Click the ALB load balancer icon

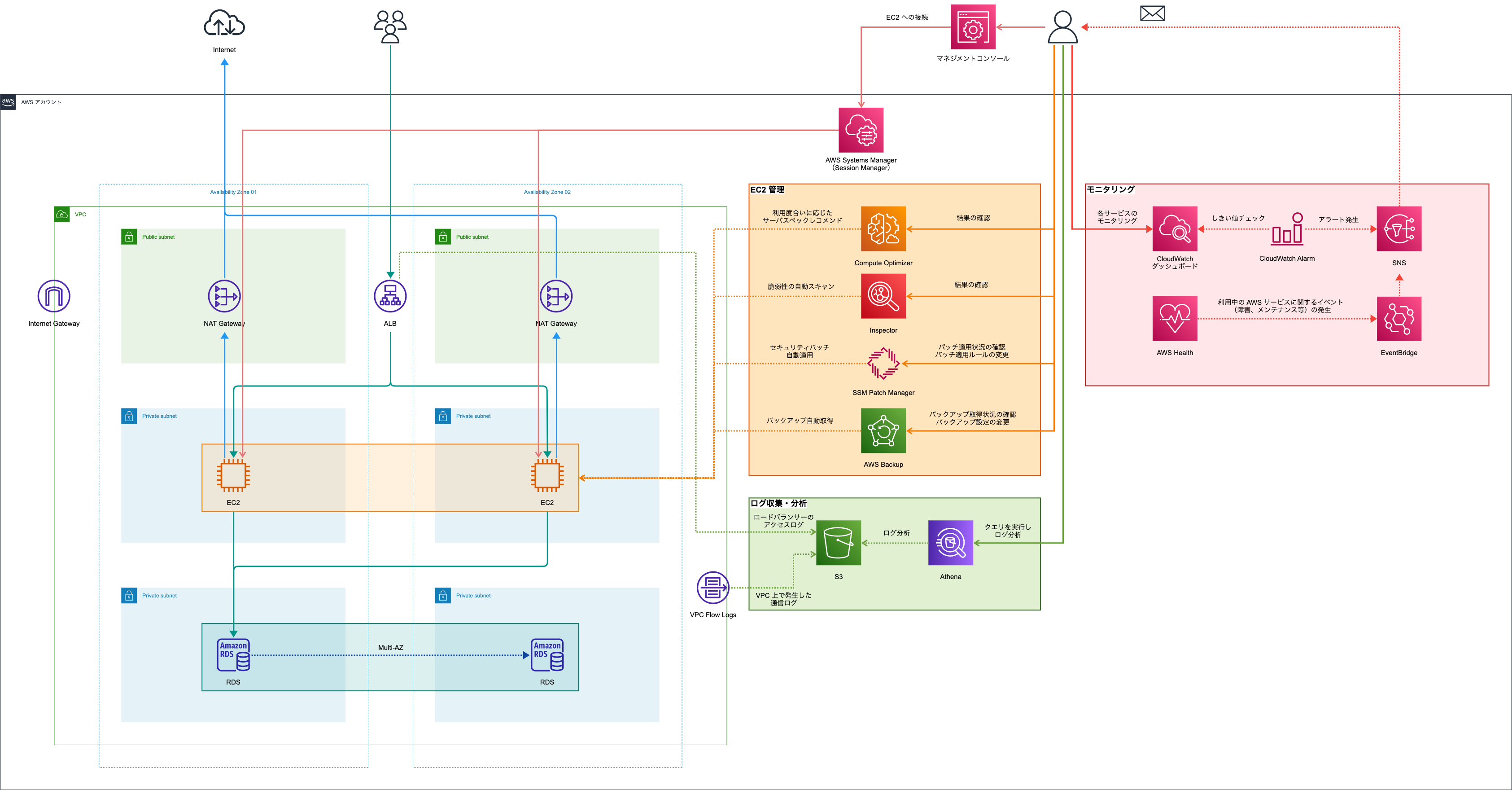tap(390, 296)
